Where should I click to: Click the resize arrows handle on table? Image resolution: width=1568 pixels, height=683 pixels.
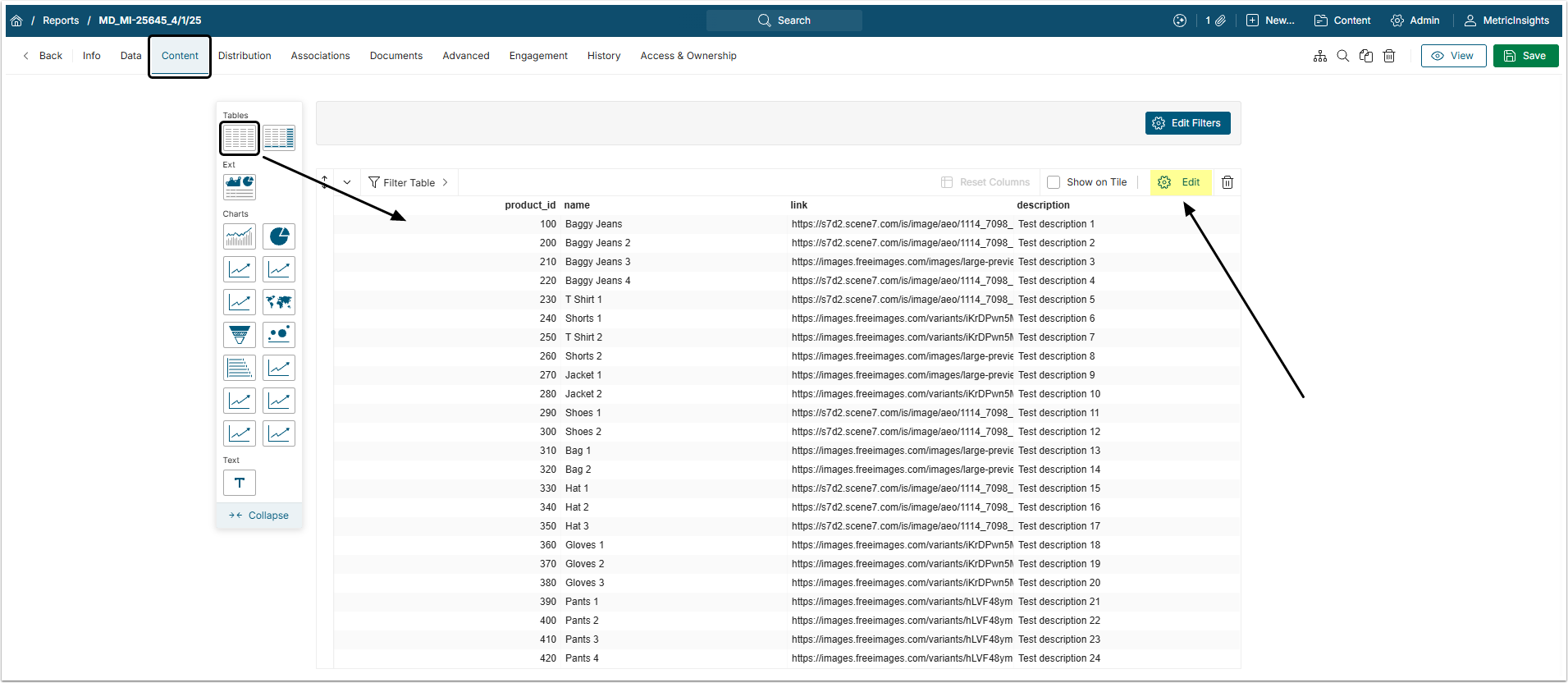(x=325, y=182)
